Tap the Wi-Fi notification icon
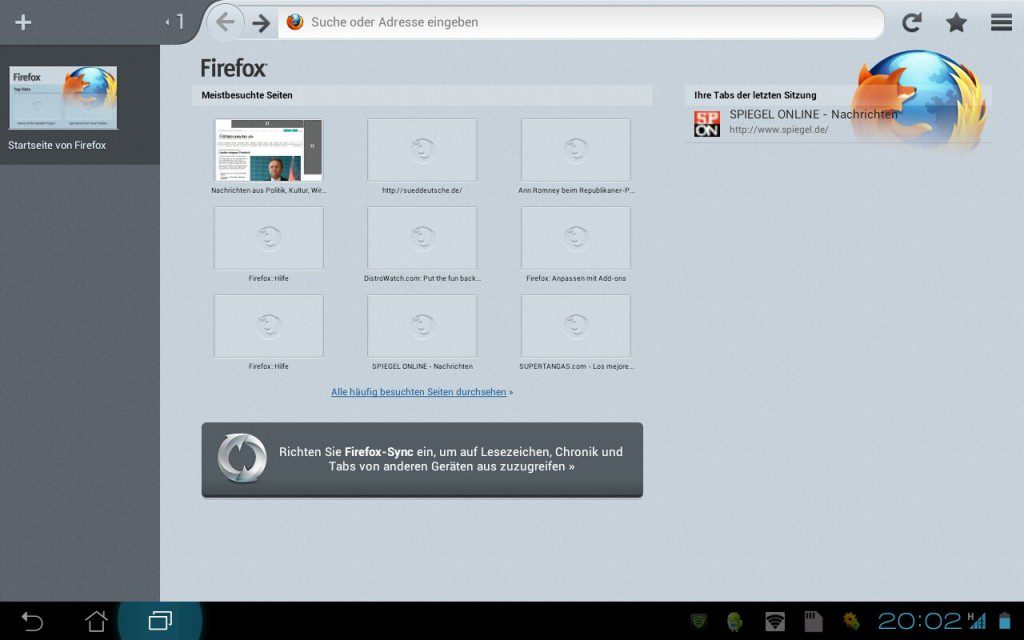The height and width of the screenshot is (640, 1024). (775, 620)
